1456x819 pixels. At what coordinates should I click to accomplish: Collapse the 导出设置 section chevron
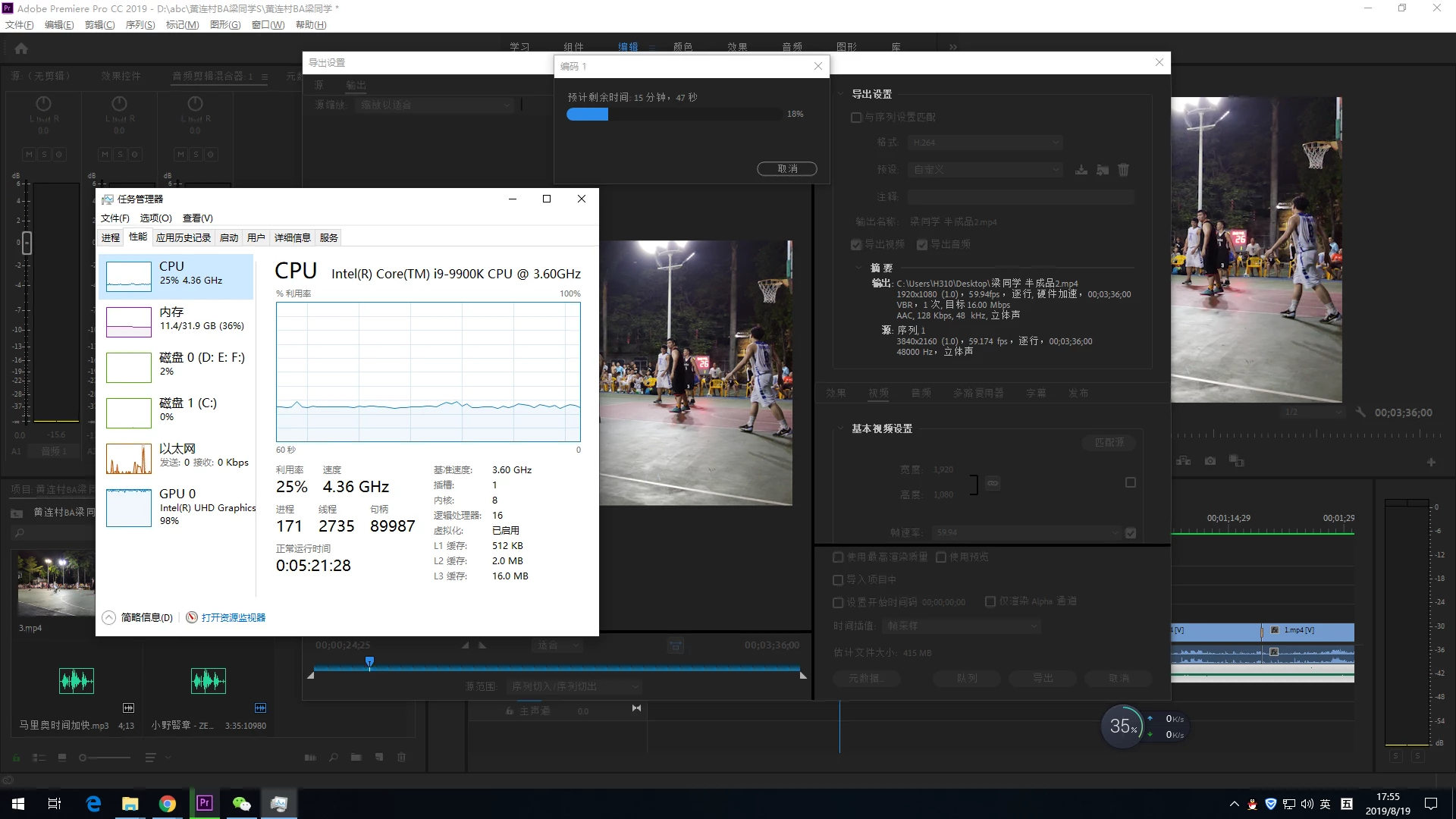click(840, 94)
